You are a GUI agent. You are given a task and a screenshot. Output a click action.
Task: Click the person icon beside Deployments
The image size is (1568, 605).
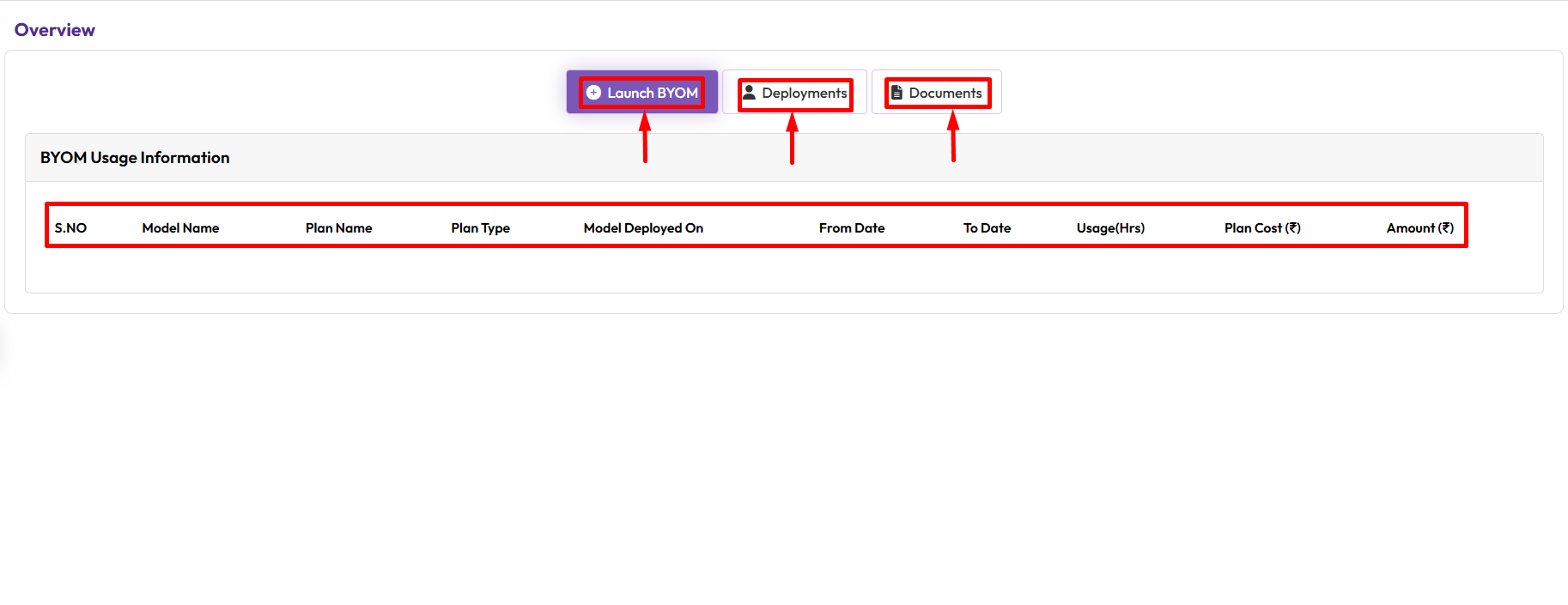749,93
